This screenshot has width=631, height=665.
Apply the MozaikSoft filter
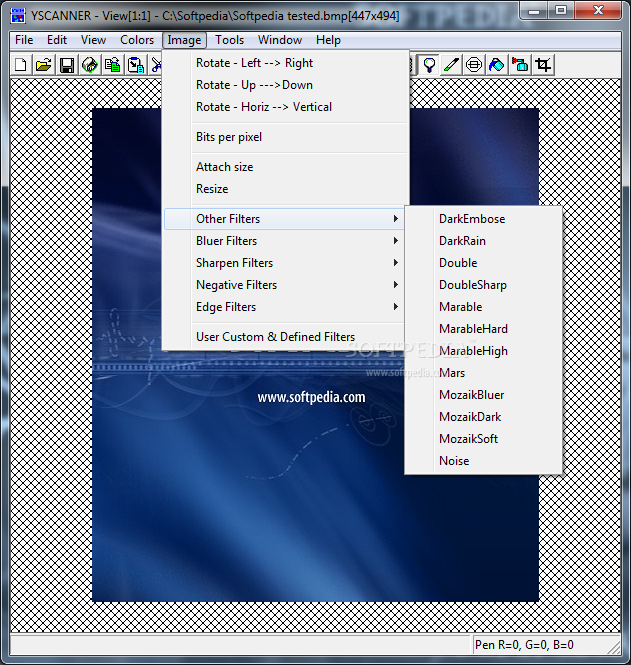483,439
